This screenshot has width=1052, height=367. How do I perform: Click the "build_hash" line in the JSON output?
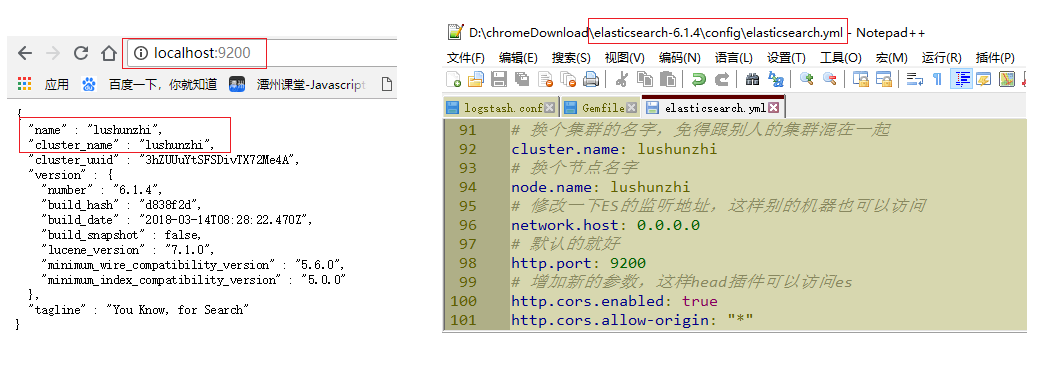tap(121, 205)
